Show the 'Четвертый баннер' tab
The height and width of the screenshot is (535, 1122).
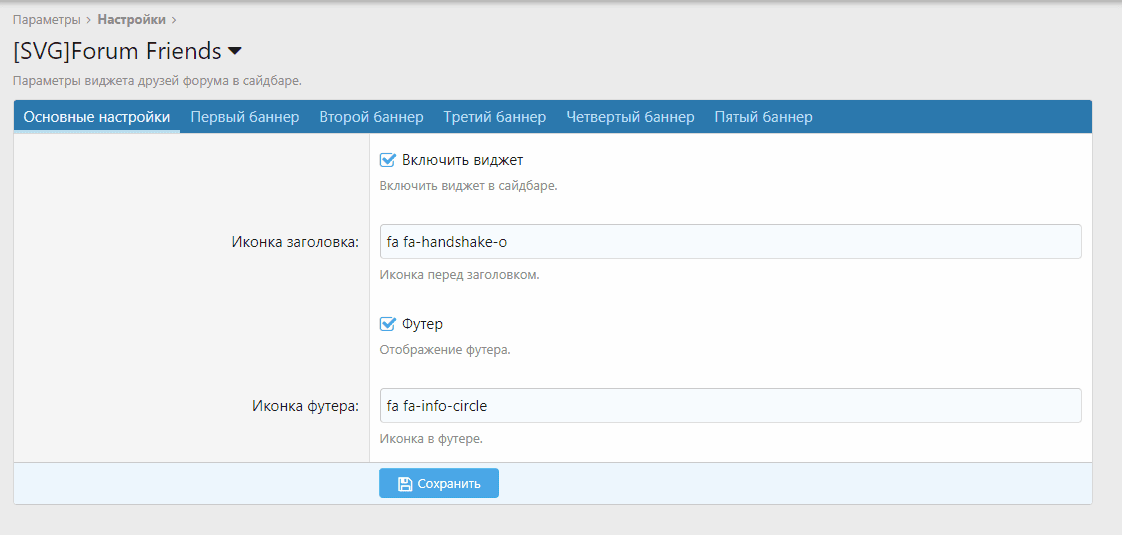point(630,117)
